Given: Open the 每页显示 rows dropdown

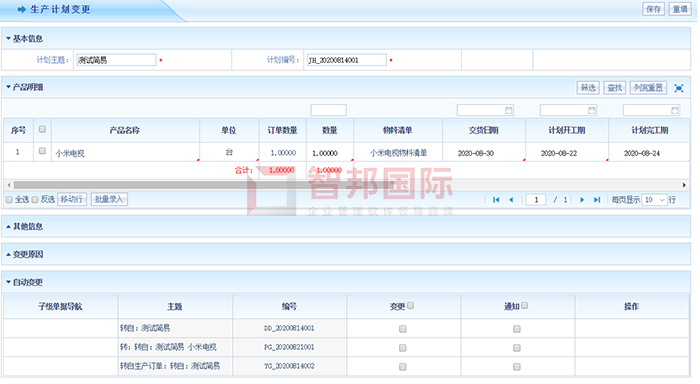Looking at the screenshot, I should point(655,200).
